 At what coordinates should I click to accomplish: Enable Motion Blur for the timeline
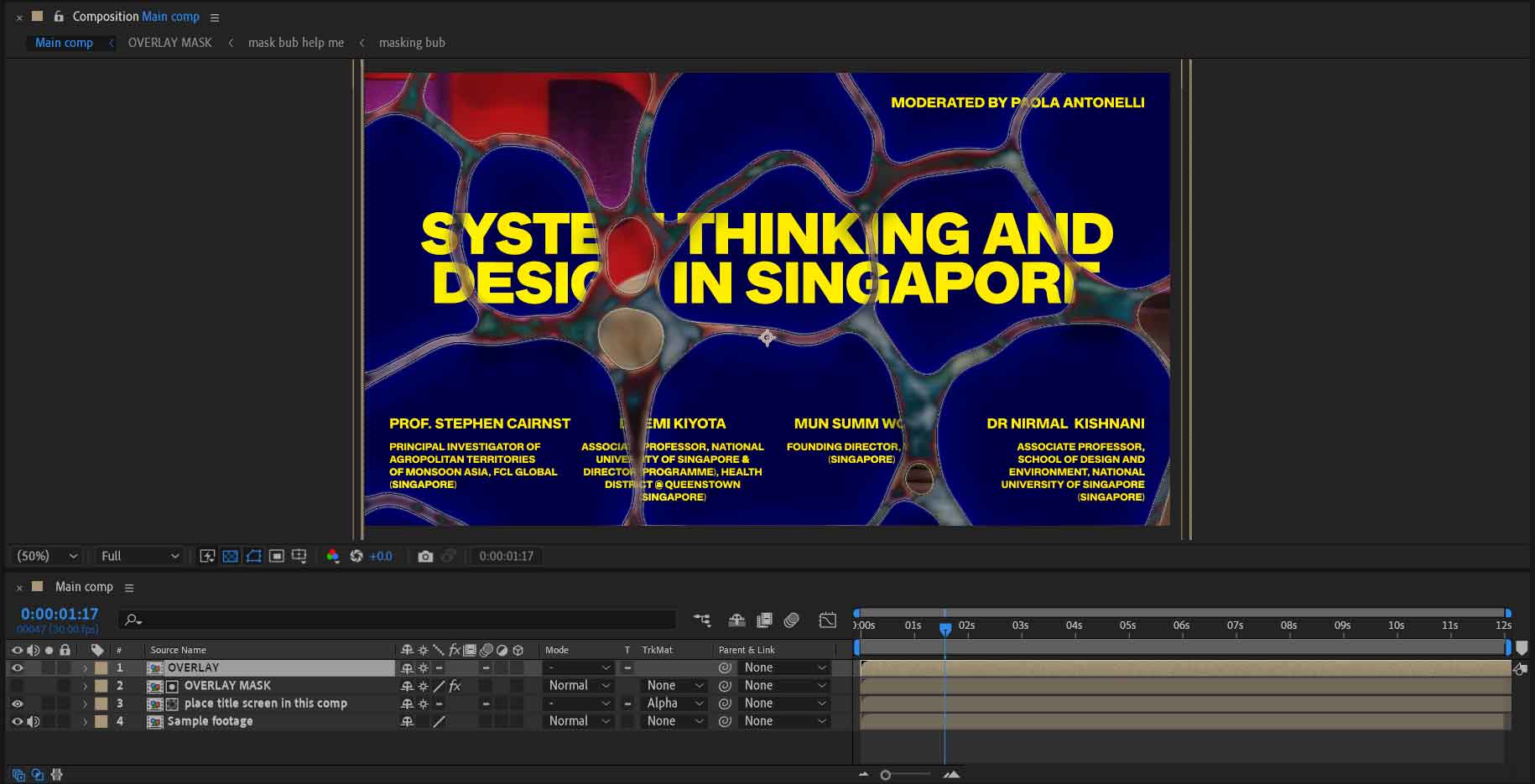[791, 620]
